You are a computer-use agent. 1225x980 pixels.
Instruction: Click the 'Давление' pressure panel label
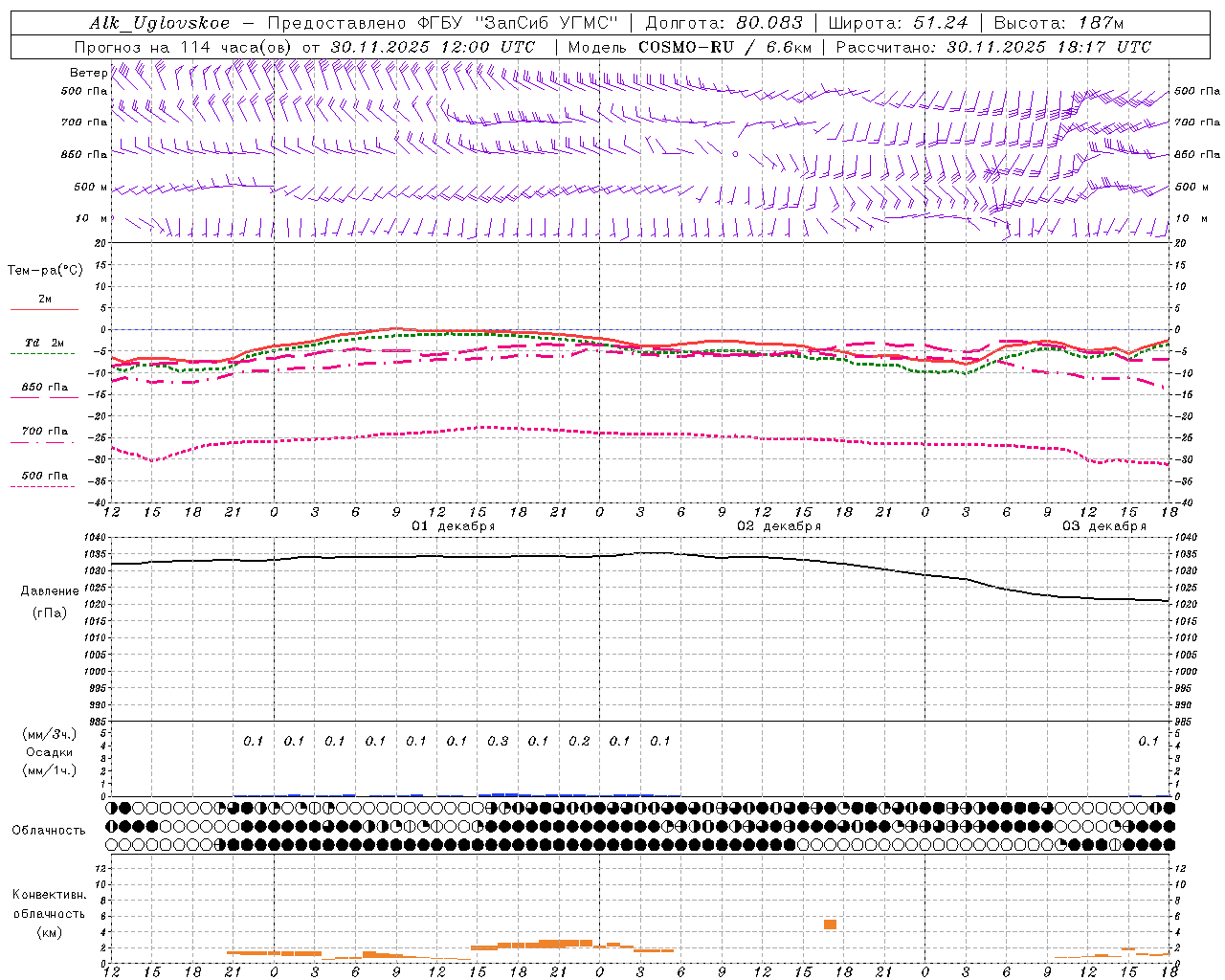tap(50, 591)
